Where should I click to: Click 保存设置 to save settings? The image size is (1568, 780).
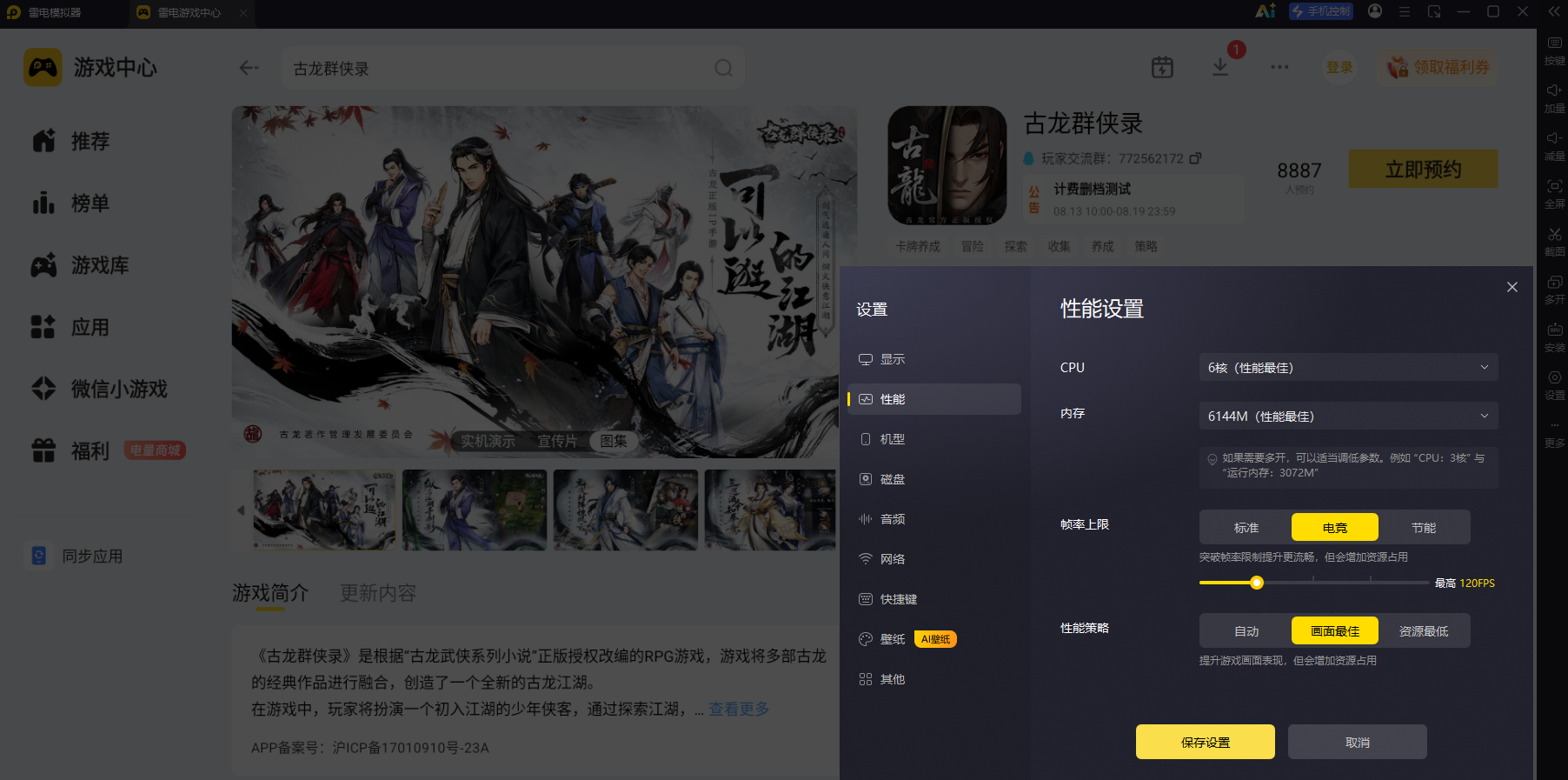point(1206,742)
